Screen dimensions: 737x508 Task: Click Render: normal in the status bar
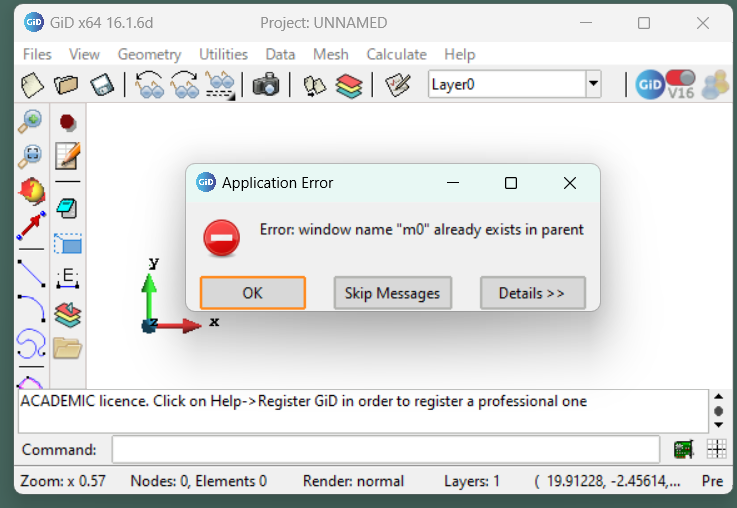353,481
